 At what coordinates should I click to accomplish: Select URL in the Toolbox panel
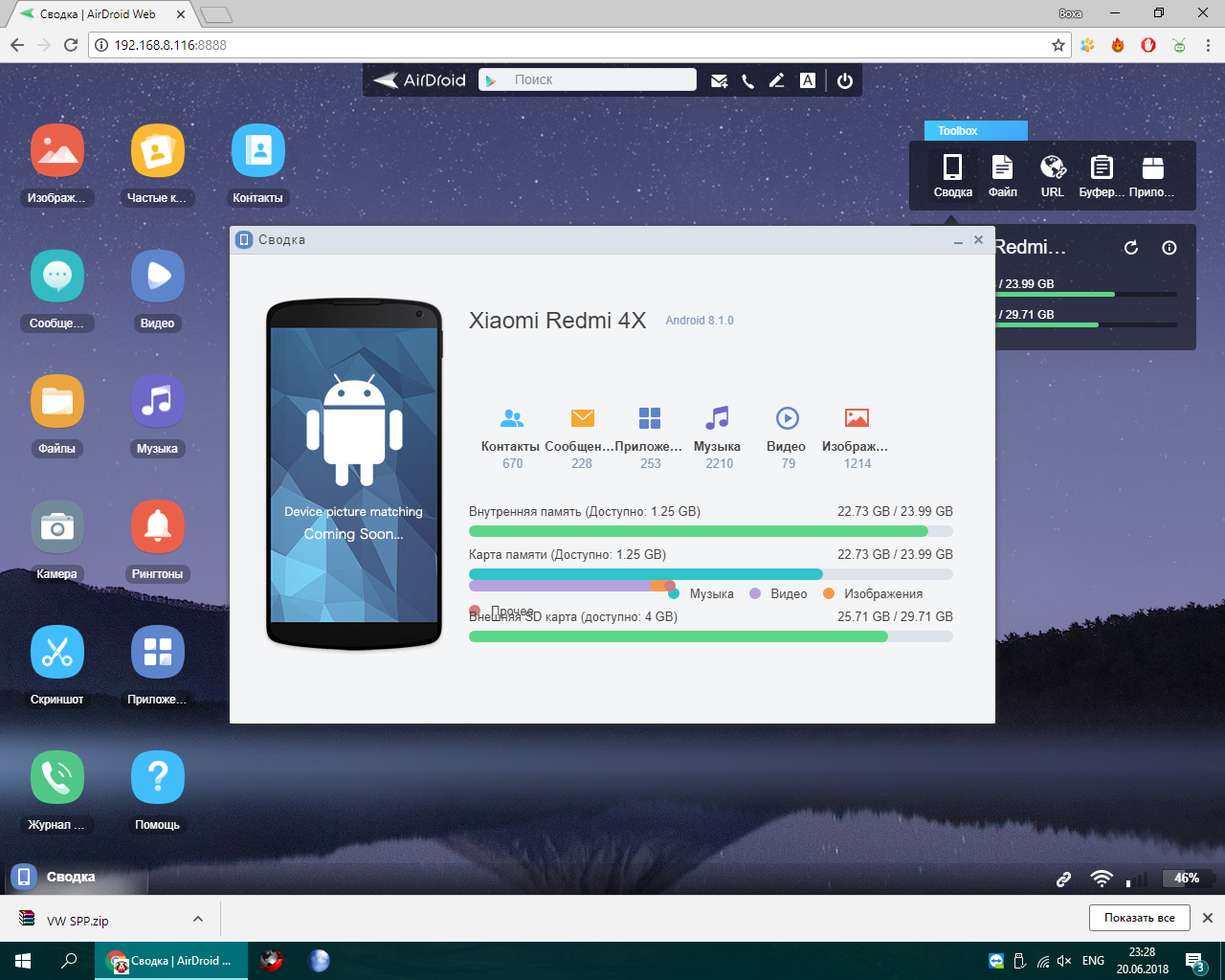[x=1053, y=176]
